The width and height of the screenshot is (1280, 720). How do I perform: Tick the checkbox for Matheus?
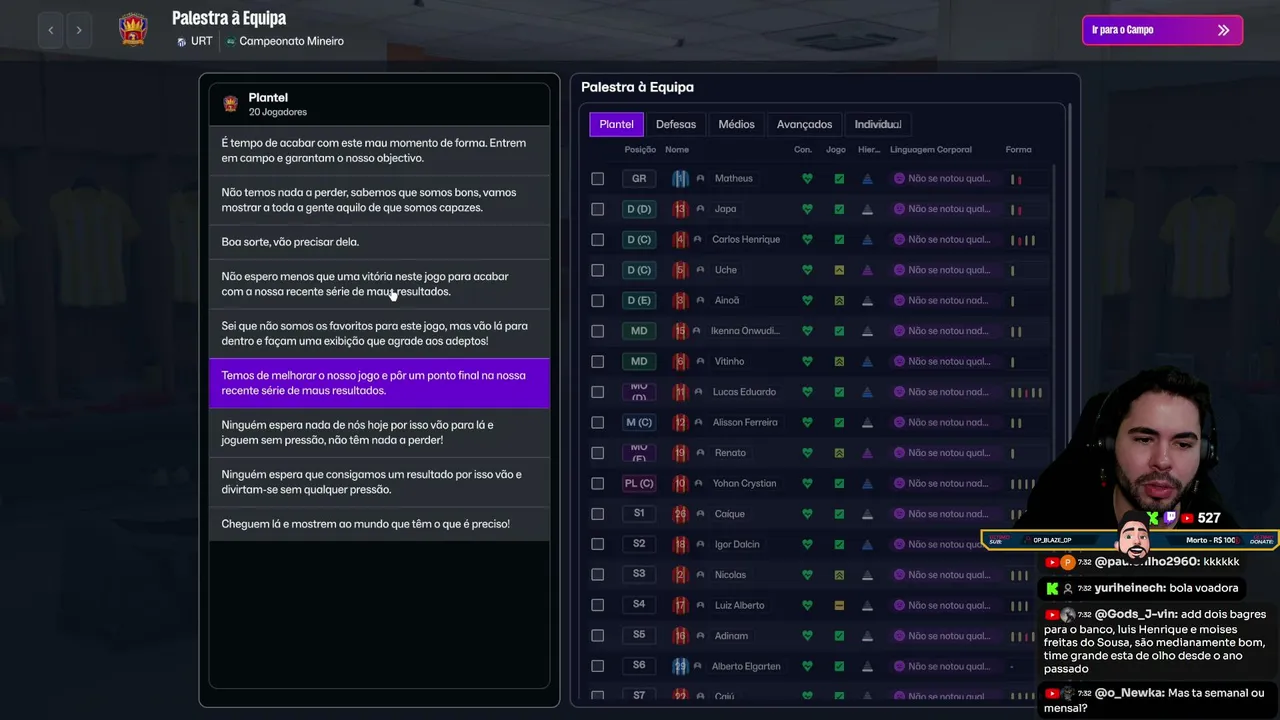coord(598,179)
